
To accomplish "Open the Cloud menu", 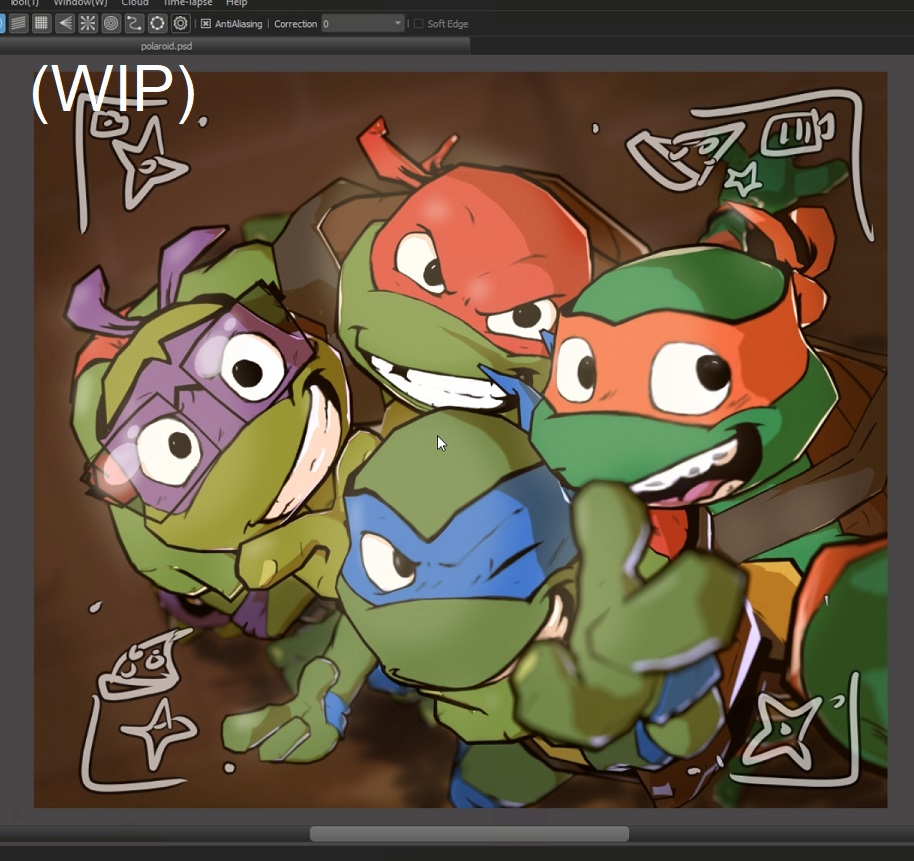I will coord(135,3).
